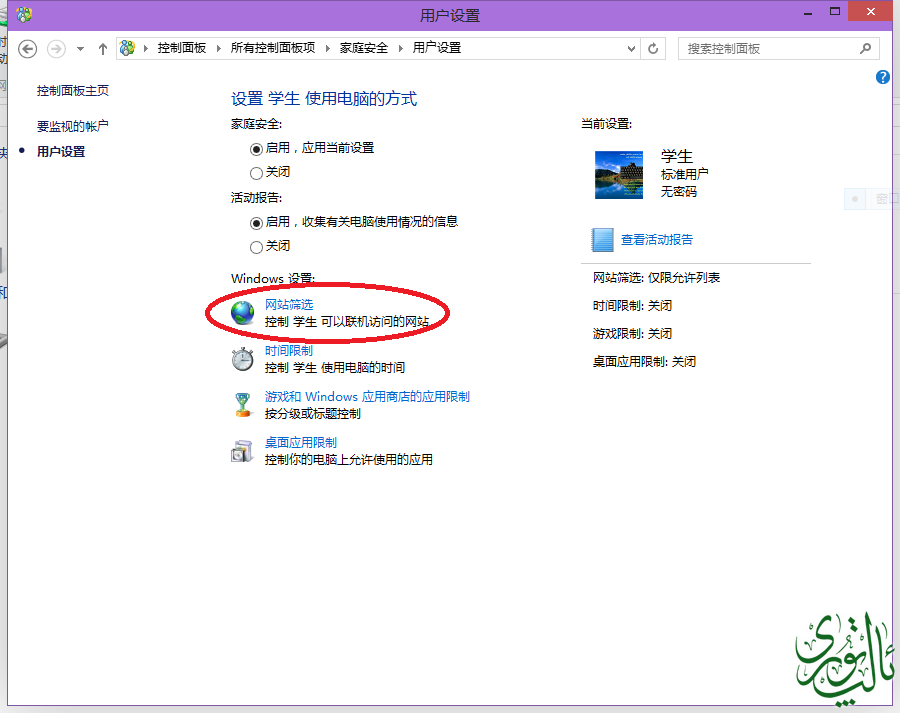
Task: Click the 游戏限制: 关闭 status text
Action: [633, 334]
